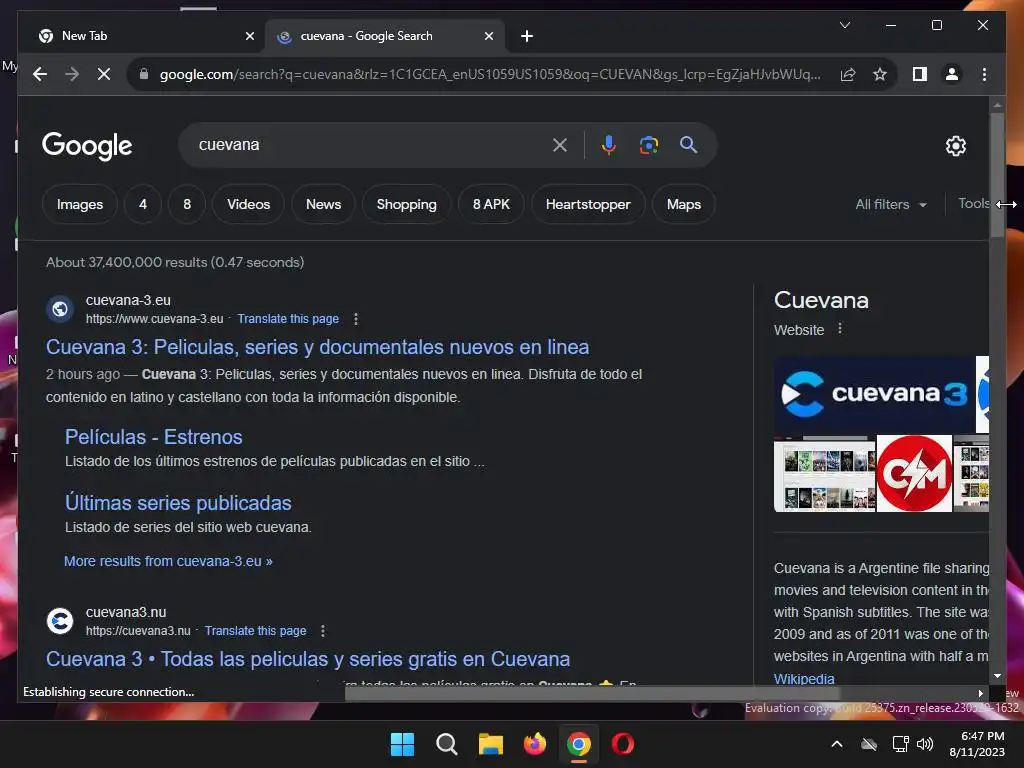Open Google quick settings gear
1024x768 pixels.
955,146
